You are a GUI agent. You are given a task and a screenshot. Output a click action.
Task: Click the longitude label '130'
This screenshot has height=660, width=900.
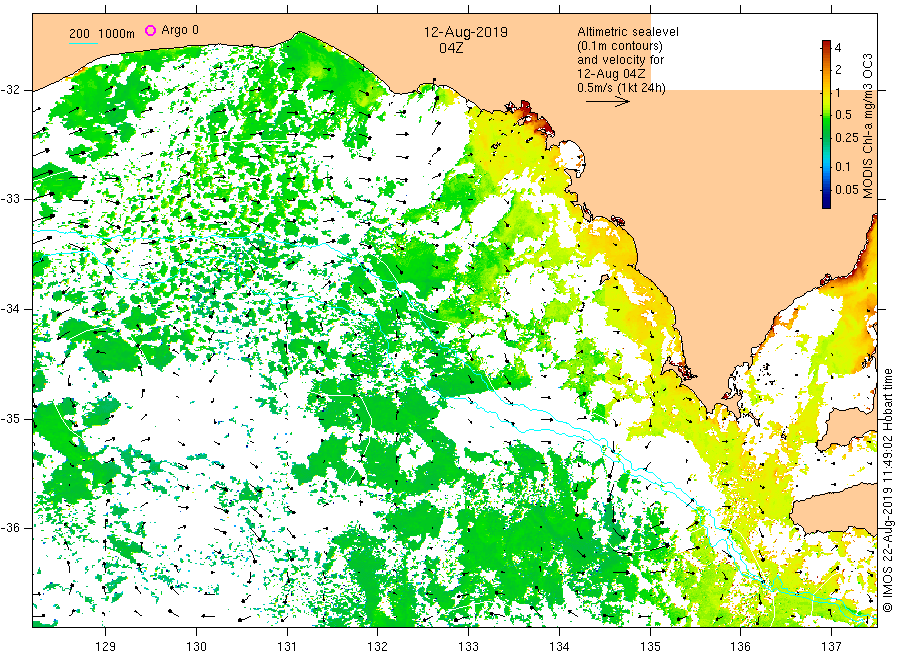[196, 647]
